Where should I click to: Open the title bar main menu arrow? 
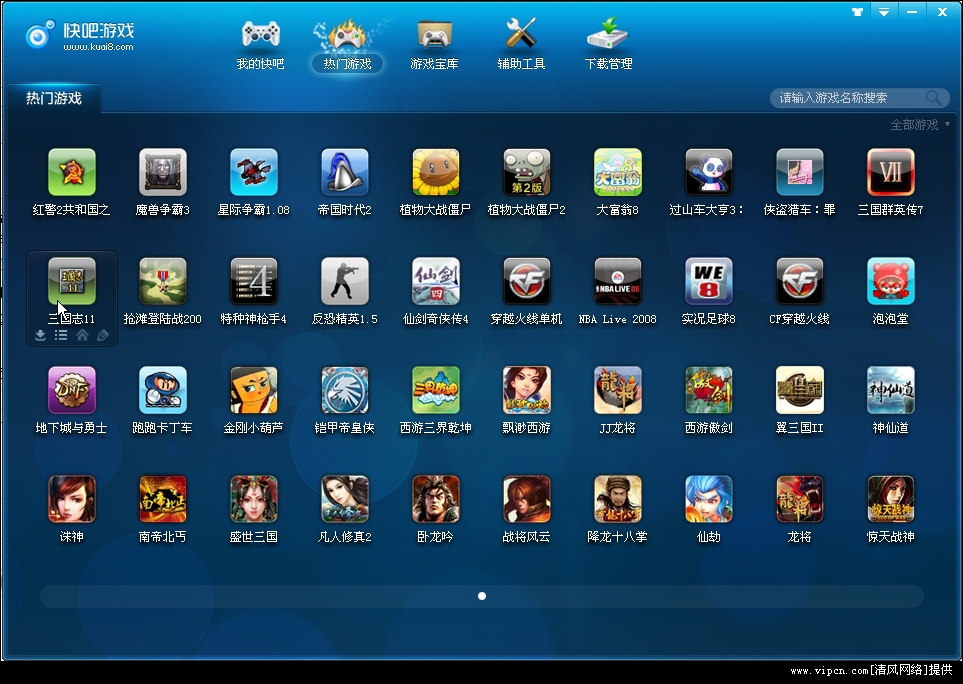pyautogui.click(x=884, y=12)
